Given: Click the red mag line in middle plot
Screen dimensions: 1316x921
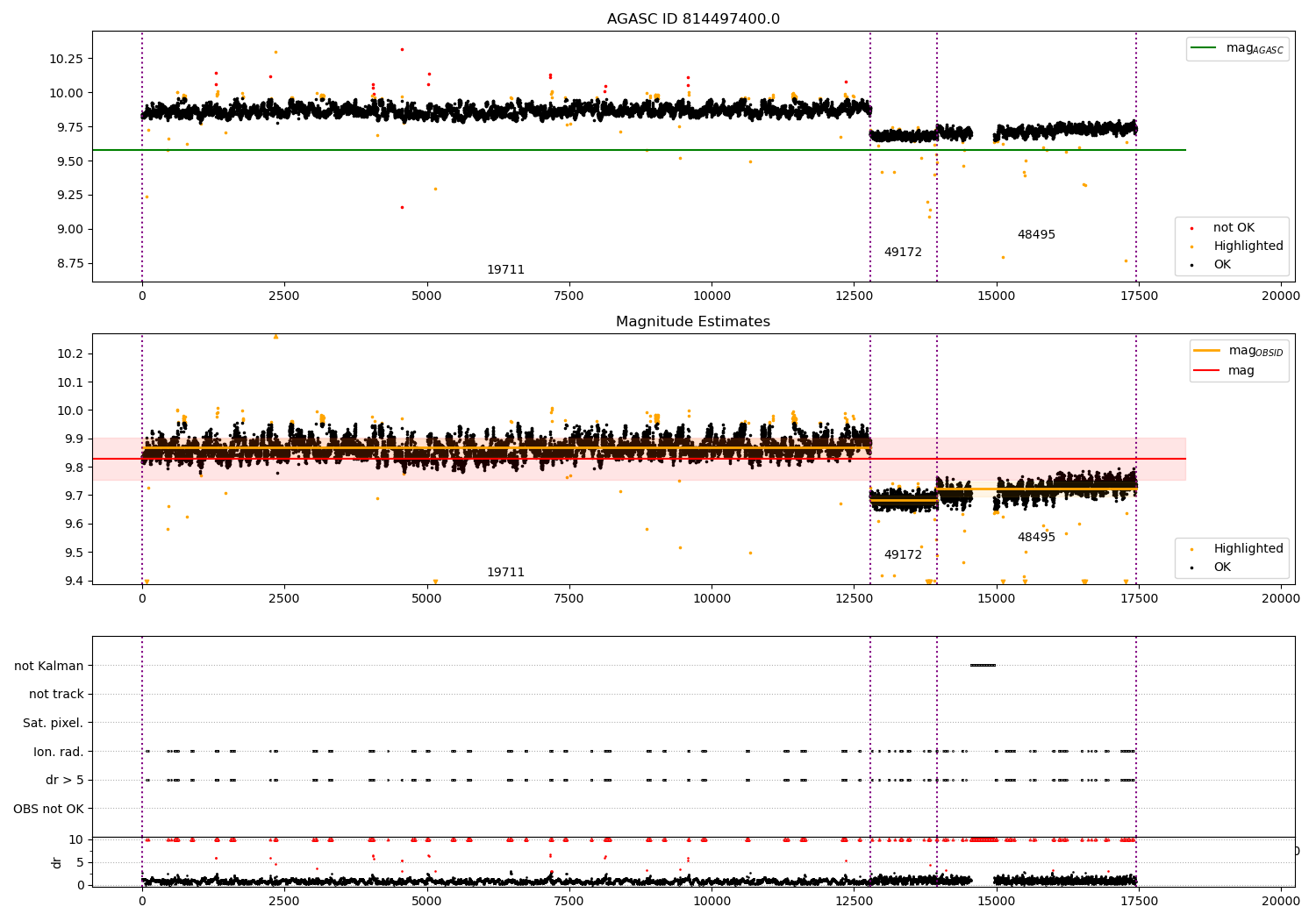Looking at the screenshot, I should (639, 459).
